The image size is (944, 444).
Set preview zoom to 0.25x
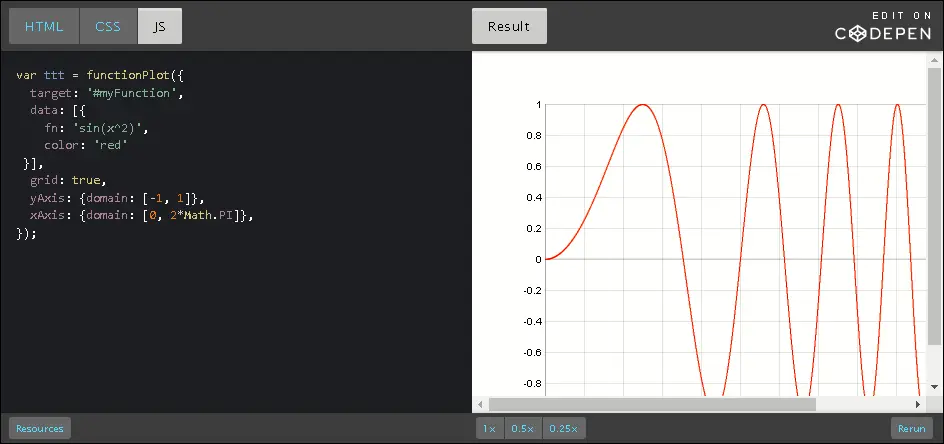(564, 428)
